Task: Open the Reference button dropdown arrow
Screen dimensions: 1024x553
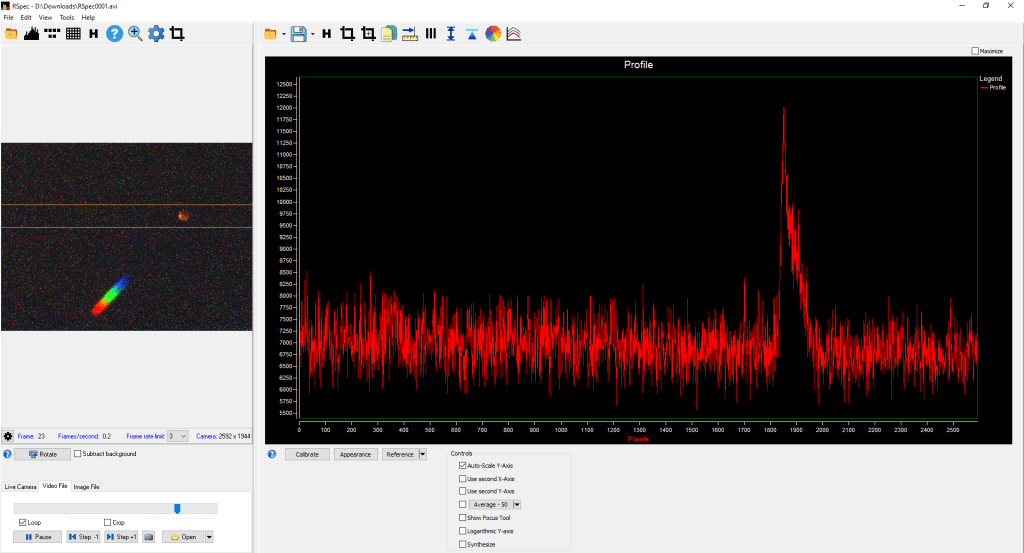Action: [422, 454]
